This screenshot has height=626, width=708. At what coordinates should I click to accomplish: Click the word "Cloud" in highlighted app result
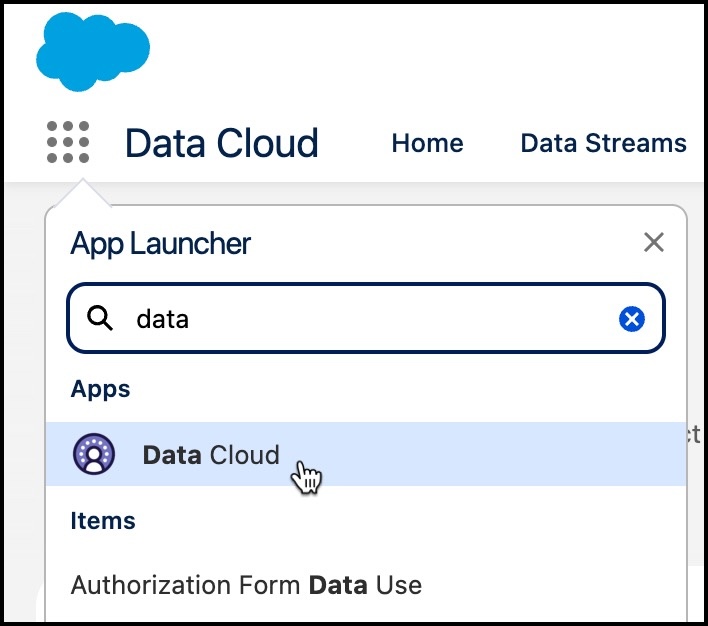point(245,455)
